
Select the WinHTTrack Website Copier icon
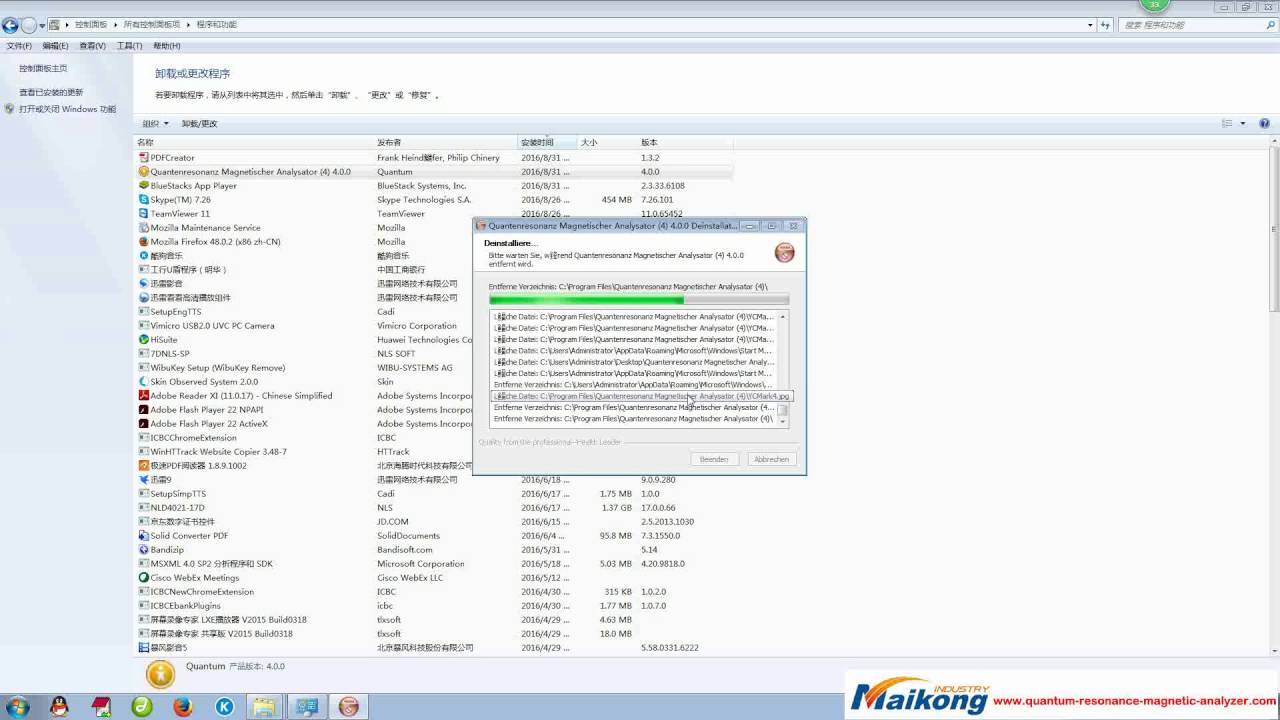click(x=143, y=452)
